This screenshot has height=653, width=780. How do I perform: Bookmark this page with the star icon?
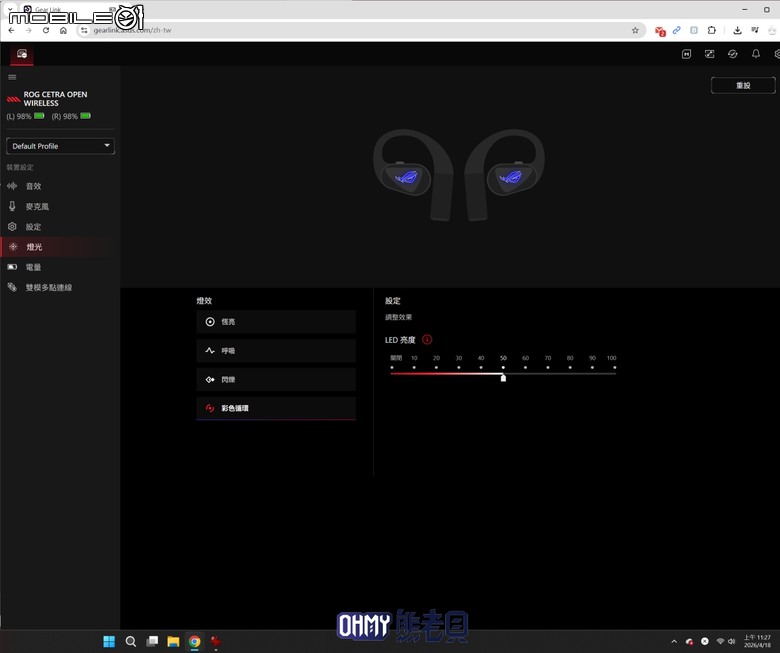coord(635,30)
